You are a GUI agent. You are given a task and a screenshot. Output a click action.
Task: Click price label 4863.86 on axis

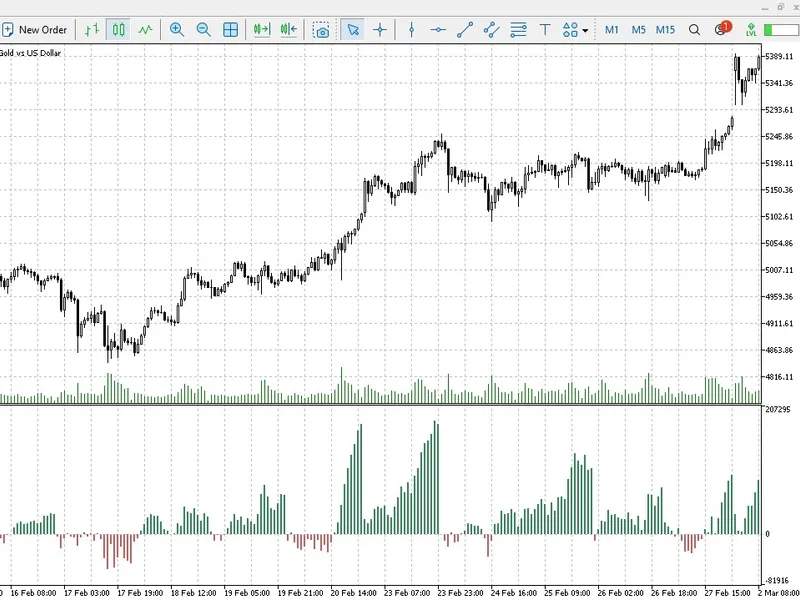[x=779, y=350]
